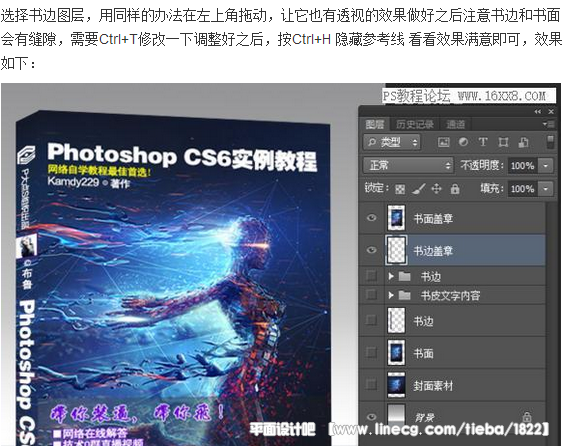
Task: Click smart object filter icon
Action: [x=524, y=142]
